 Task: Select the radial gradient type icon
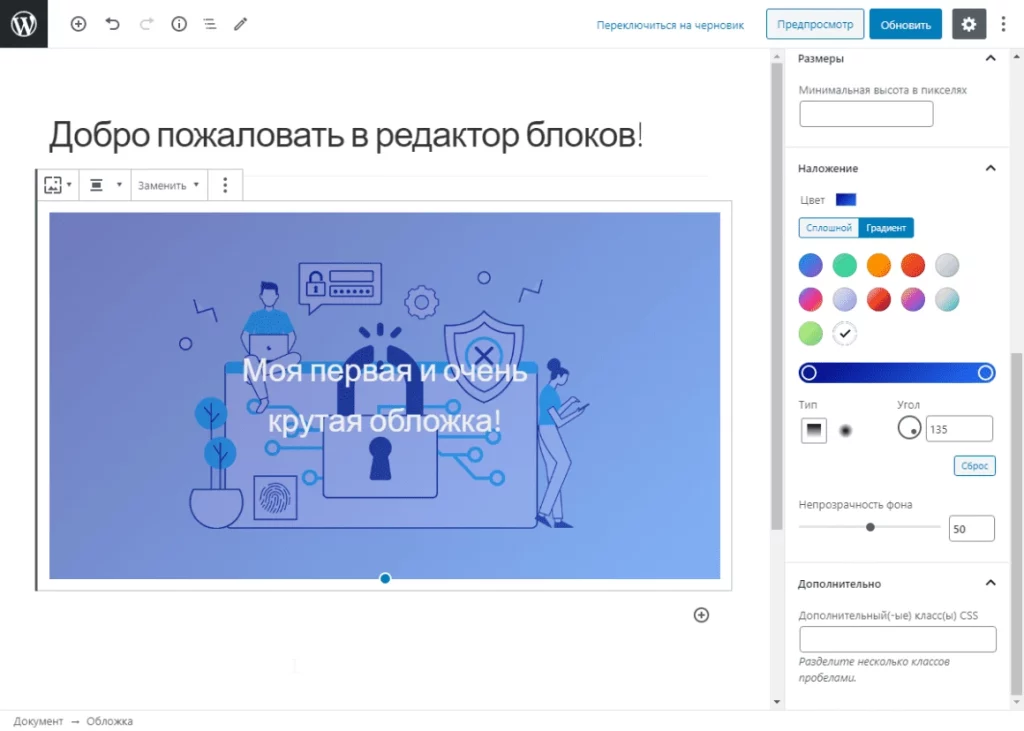[845, 430]
